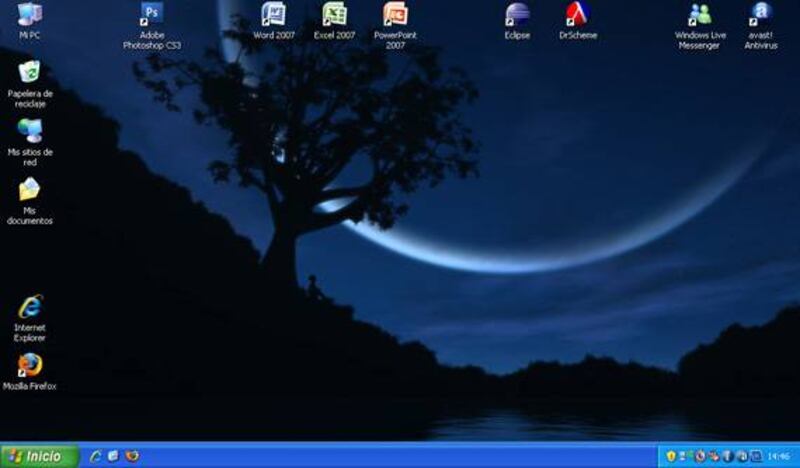Select the avast! Antivirus desktop icon
The image size is (800, 468).
coord(760,15)
